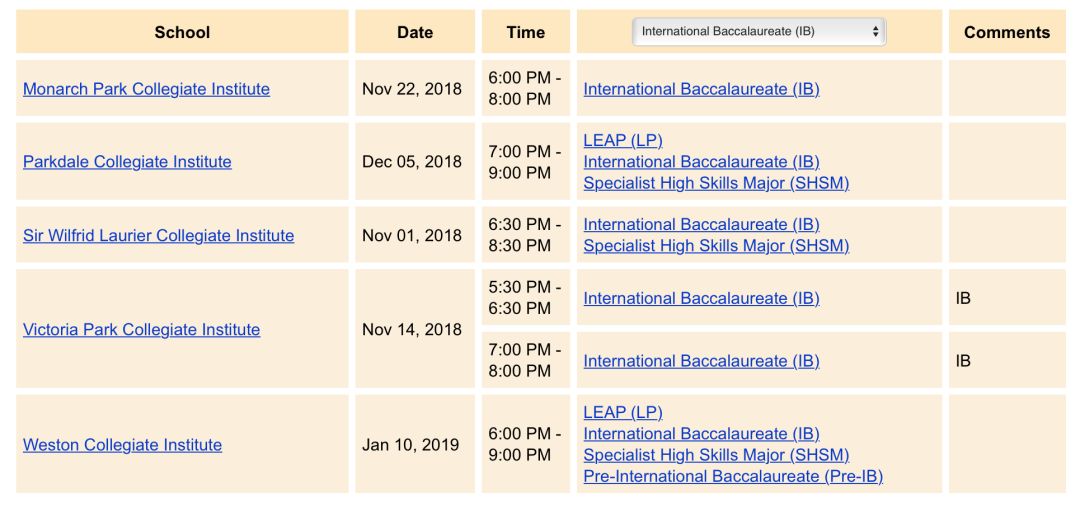Click Parkdale's International Baccalaureate (IB) link
This screenshot has width=1080, height=507.
click(701, 162)
